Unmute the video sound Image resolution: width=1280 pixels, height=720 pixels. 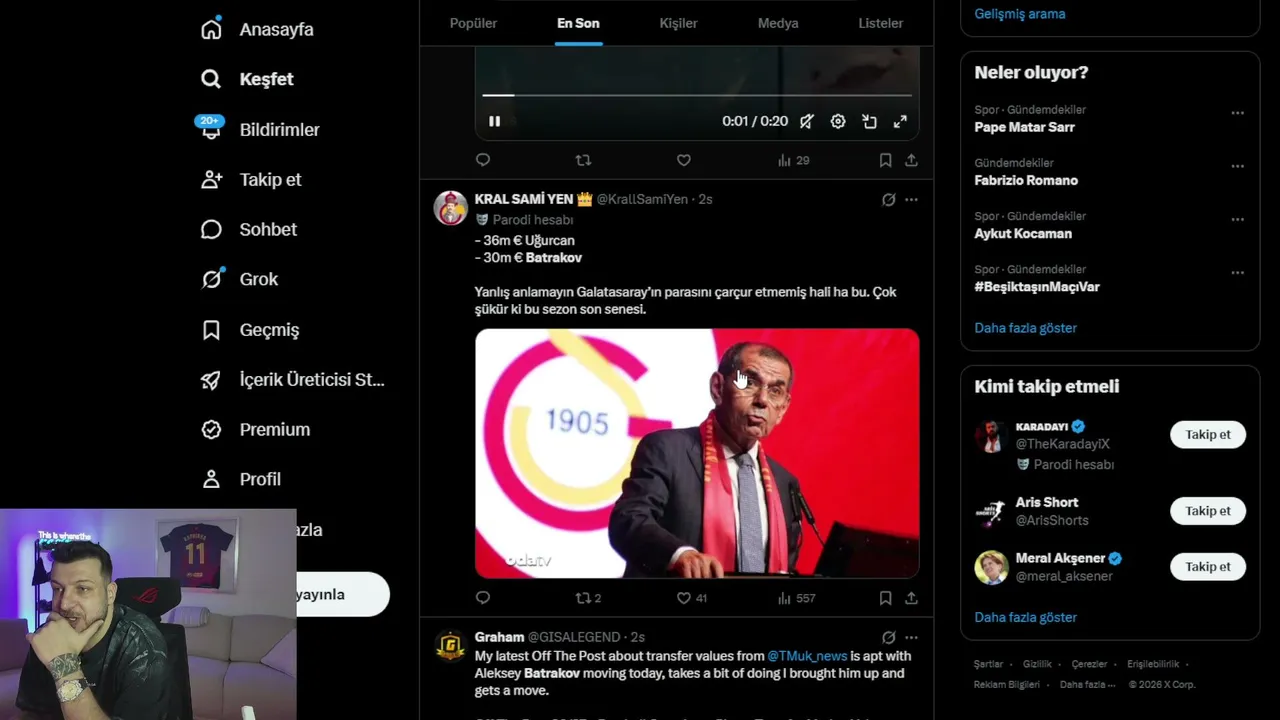pyautogui.click(x=807, y=121)
